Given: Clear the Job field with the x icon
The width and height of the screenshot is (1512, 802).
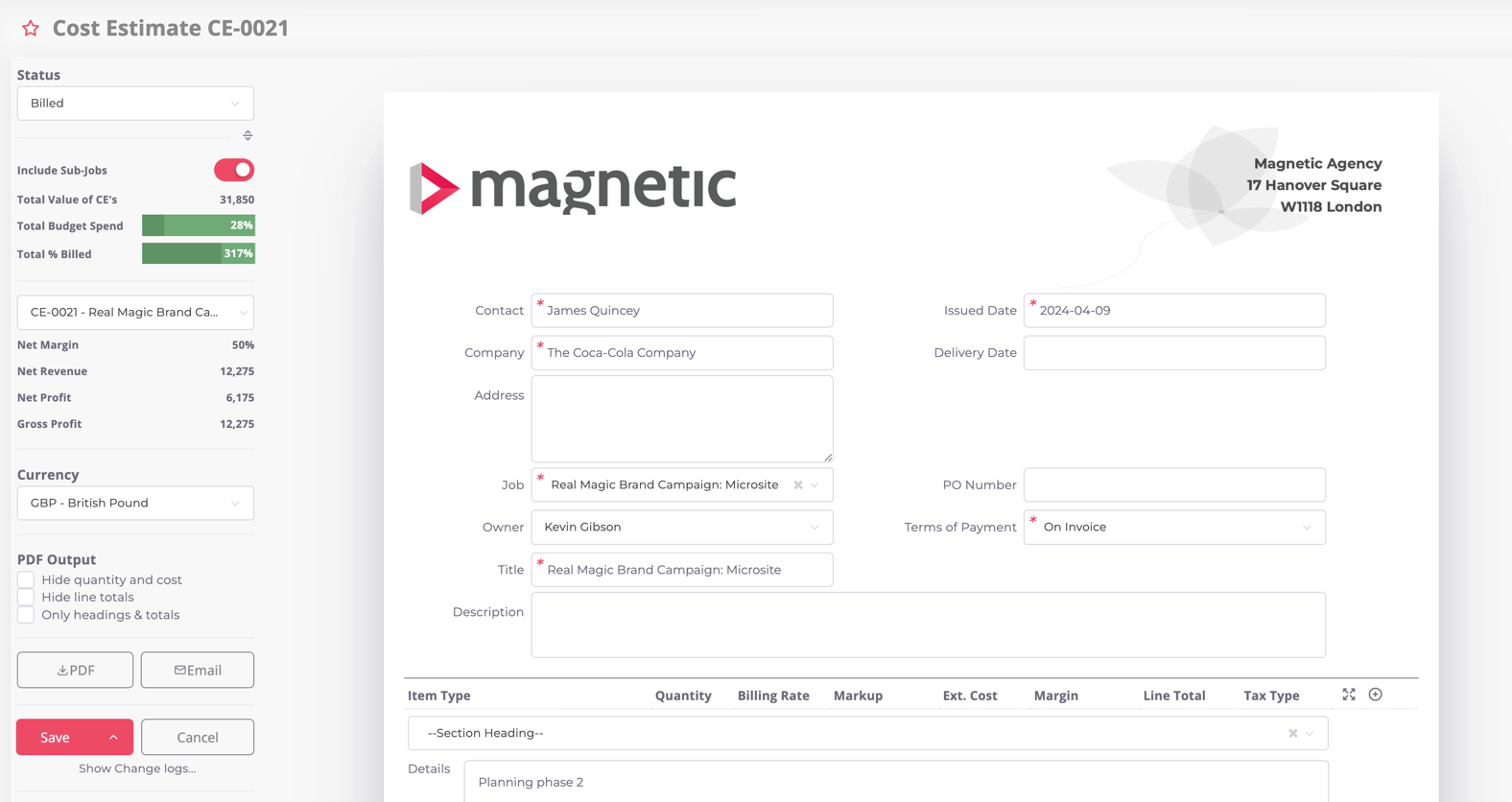Looking at the screenshot, I should click(798, 485).
